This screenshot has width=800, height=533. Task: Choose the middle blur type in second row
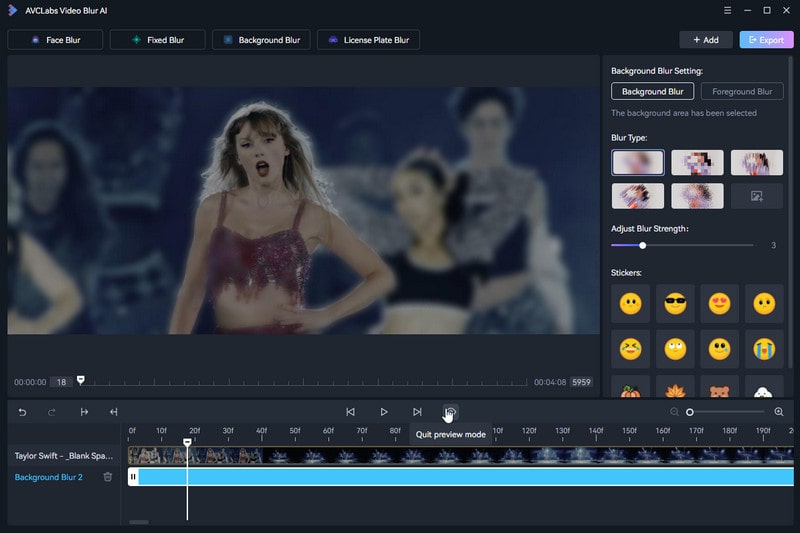pos(697,196)
